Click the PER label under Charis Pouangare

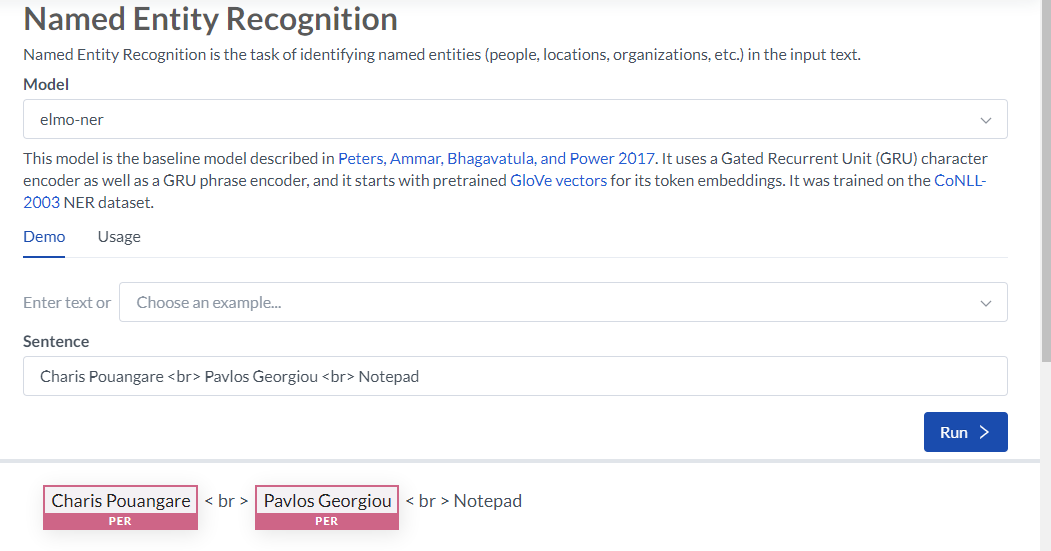120,521
